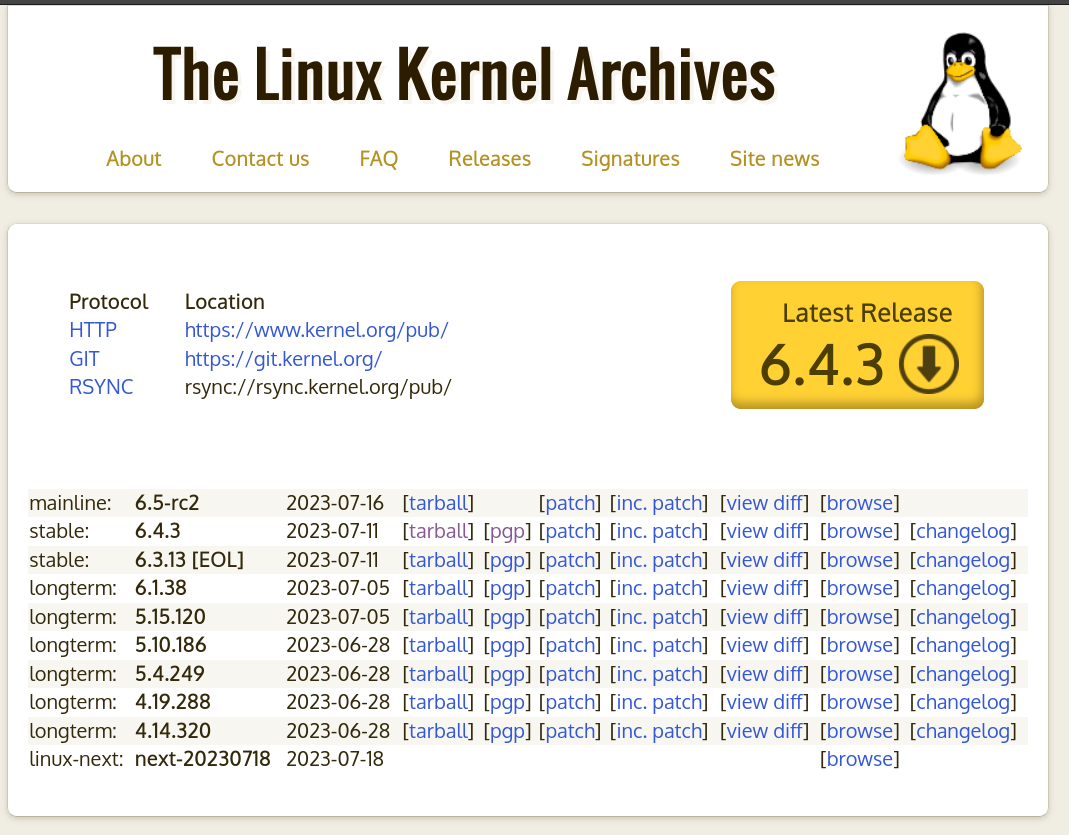
Task: View diff for longterm 4.19.288
Action: click(x=764, y=702)
